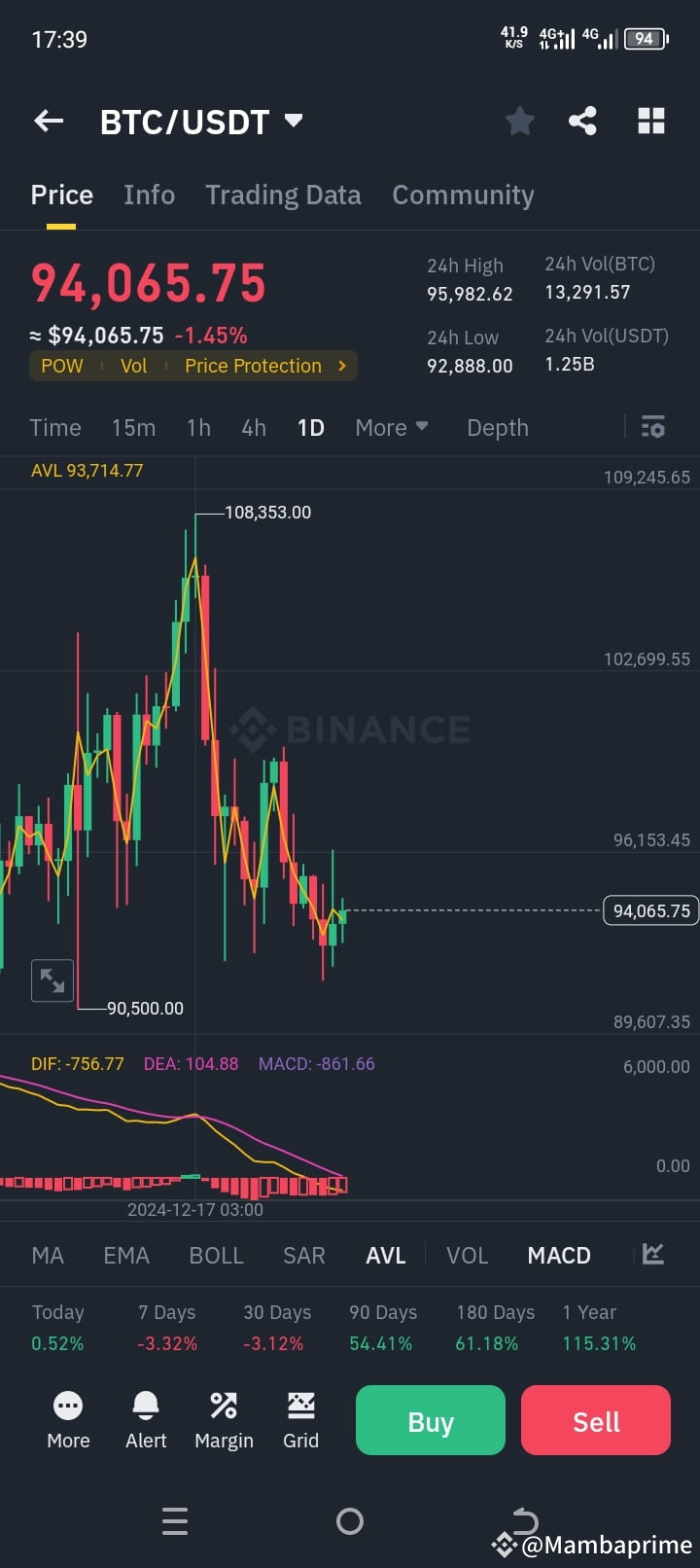
Task: View Depth chart mode
Action: click(497, 427)
